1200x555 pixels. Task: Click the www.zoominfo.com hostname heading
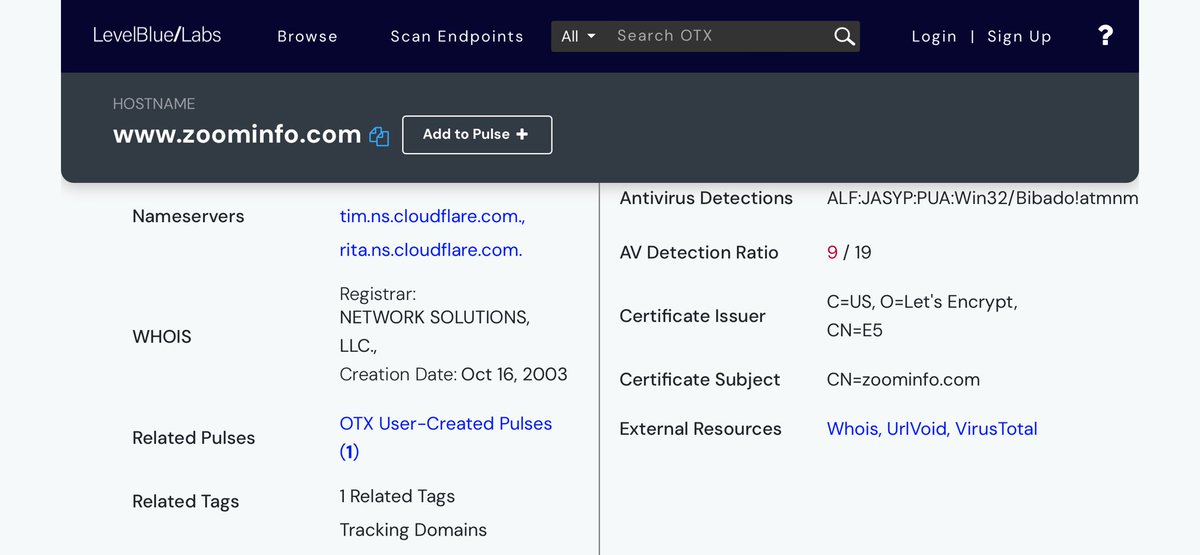237,134
